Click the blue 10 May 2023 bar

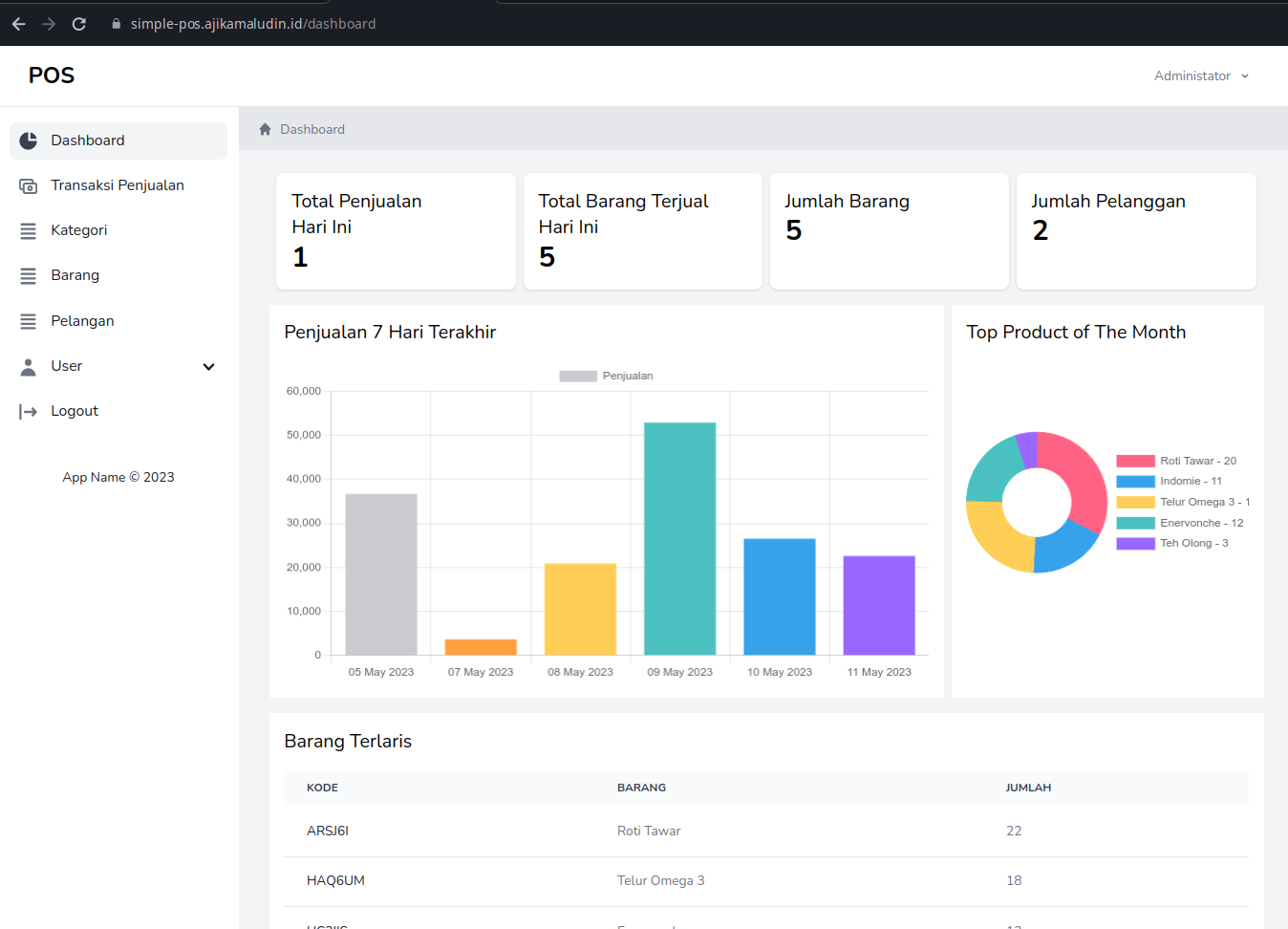point(780,597)
